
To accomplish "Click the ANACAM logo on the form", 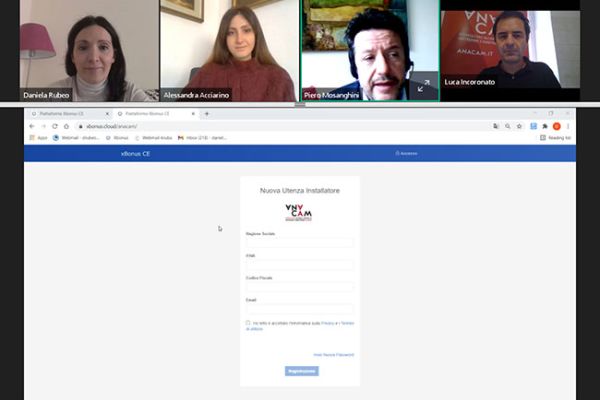I will [x=298, y=213].
